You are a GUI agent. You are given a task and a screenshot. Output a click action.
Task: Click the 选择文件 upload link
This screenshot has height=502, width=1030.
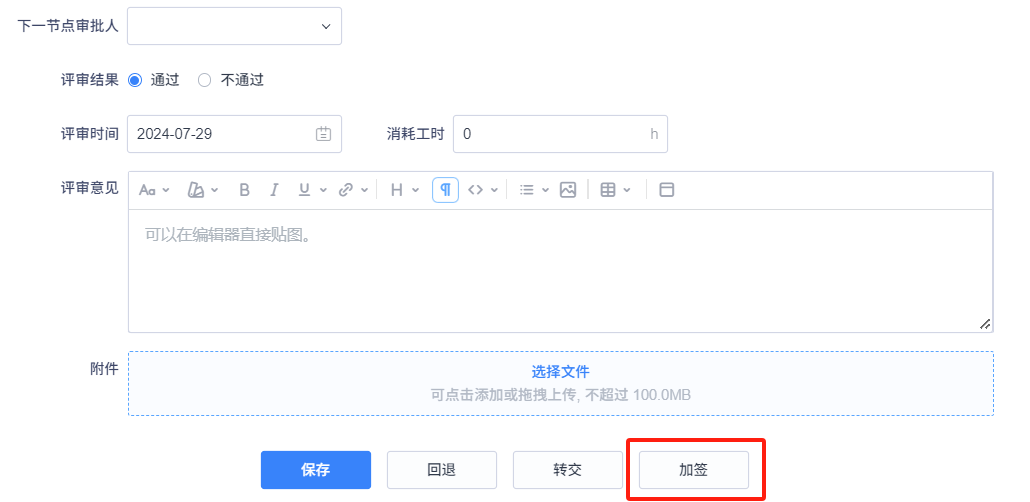point(560,372)
